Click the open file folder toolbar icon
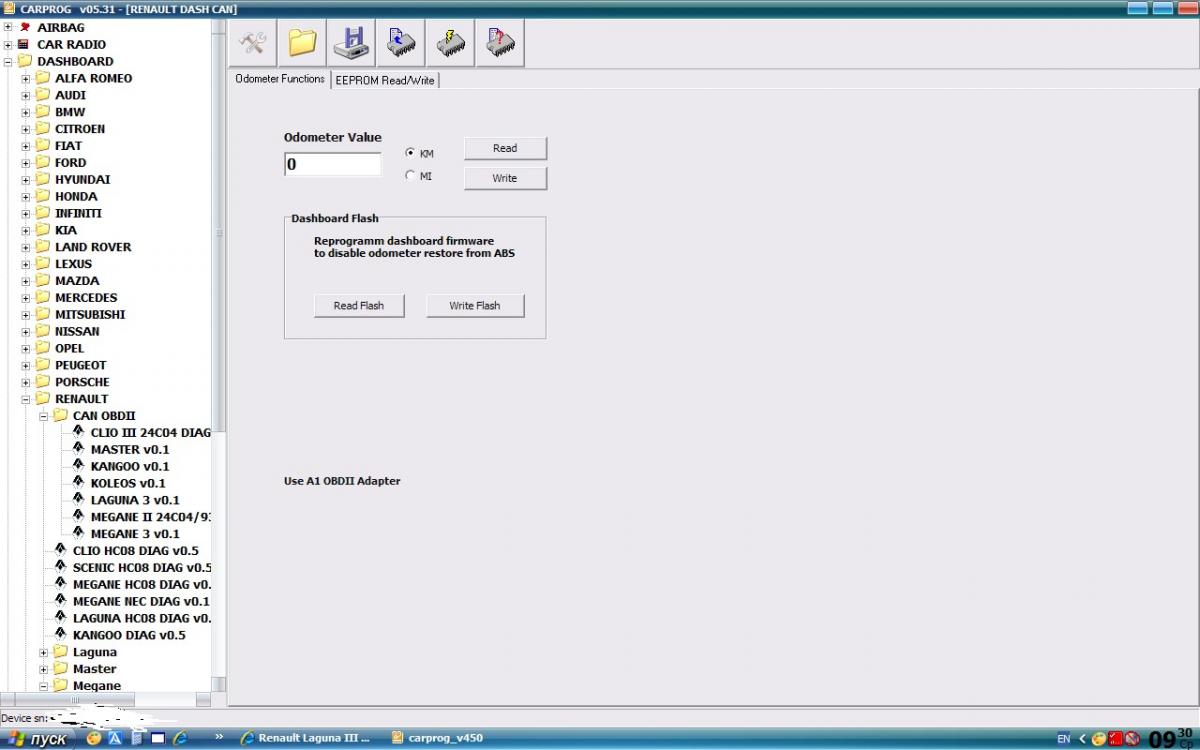1200x750 pixels. [302, 43]
